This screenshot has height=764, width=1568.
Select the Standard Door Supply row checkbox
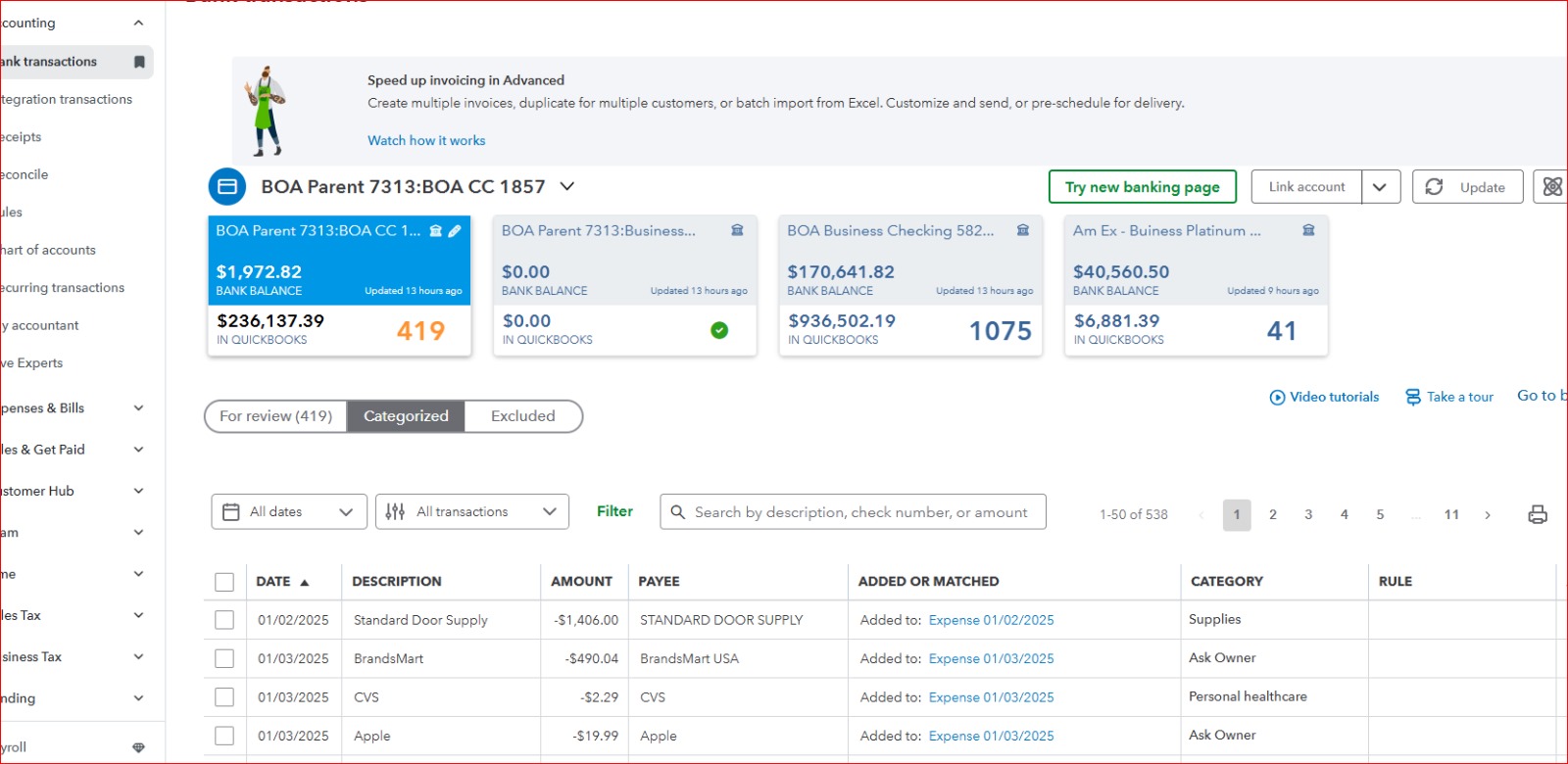tap(224, 620)
